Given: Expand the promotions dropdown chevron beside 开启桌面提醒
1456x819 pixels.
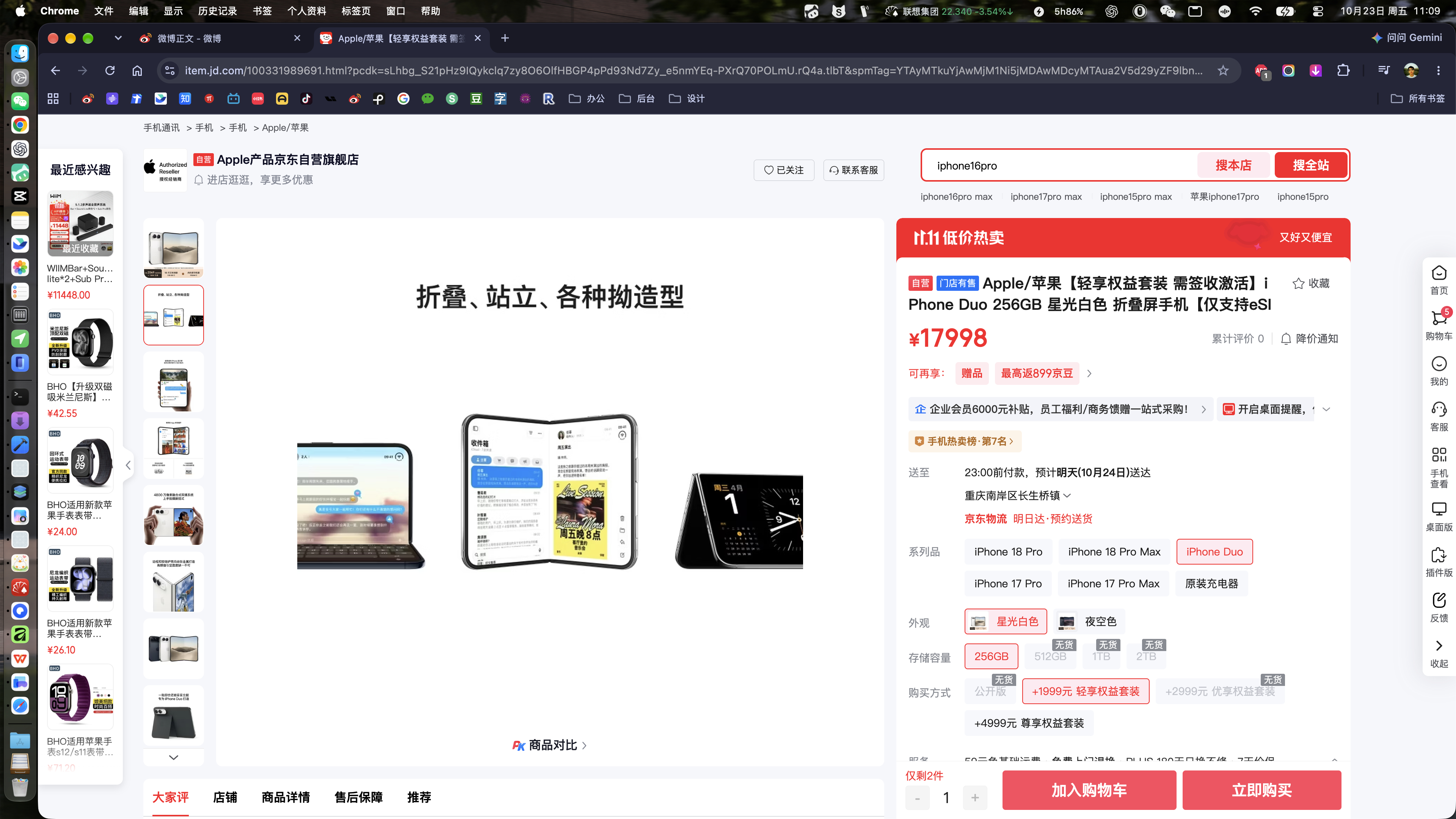Looking at the screenshot, I should click(1326, 409).
